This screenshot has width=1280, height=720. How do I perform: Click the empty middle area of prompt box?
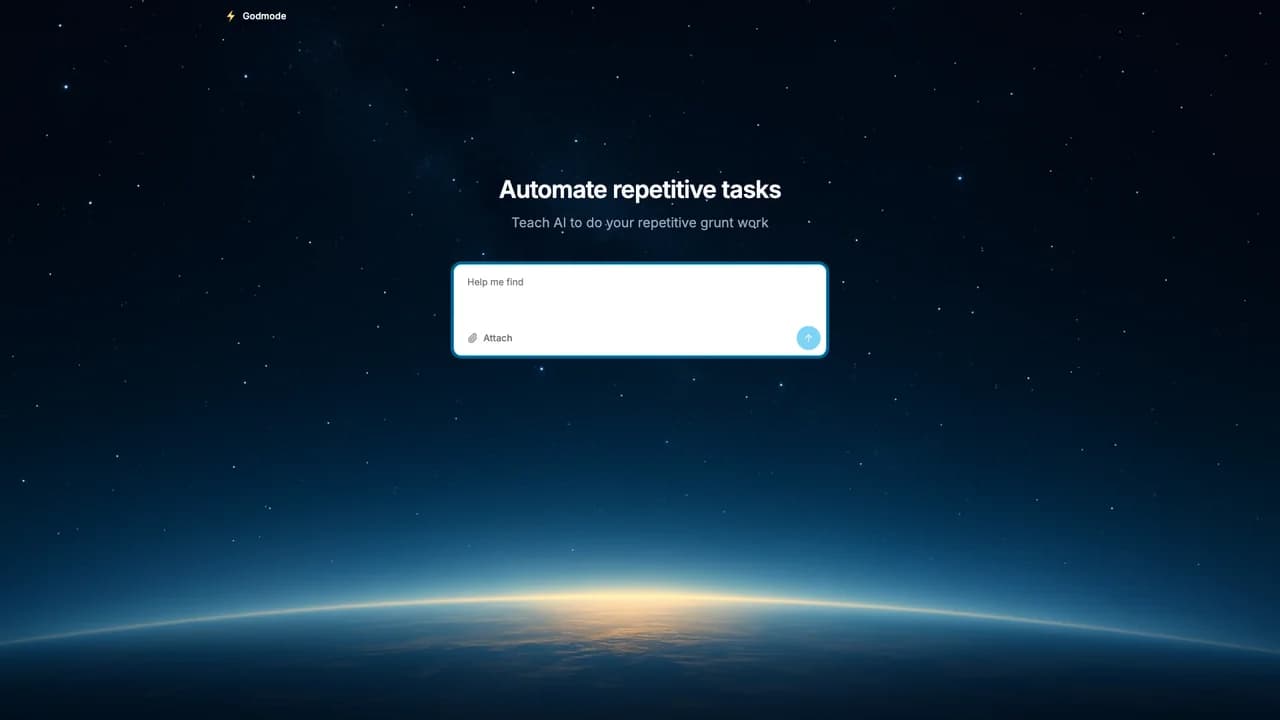(640, 309)
